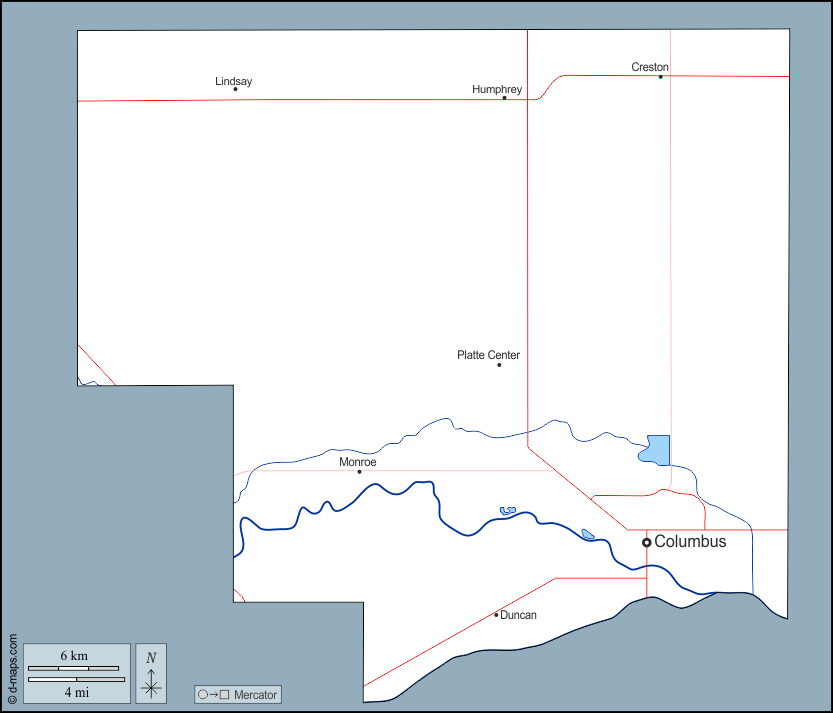Click the Monroe town dot marker
833x713 pixels.
pos(359,472)
